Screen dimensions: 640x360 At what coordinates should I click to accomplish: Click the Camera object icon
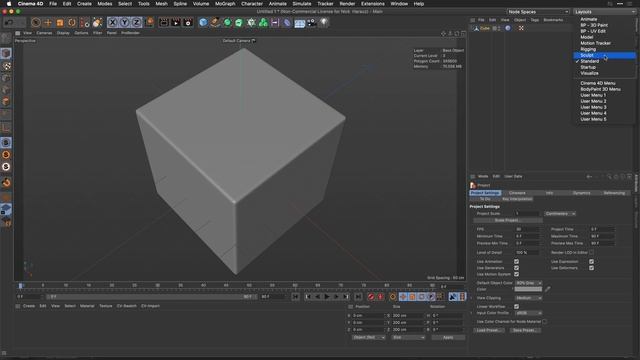(311, 23)
